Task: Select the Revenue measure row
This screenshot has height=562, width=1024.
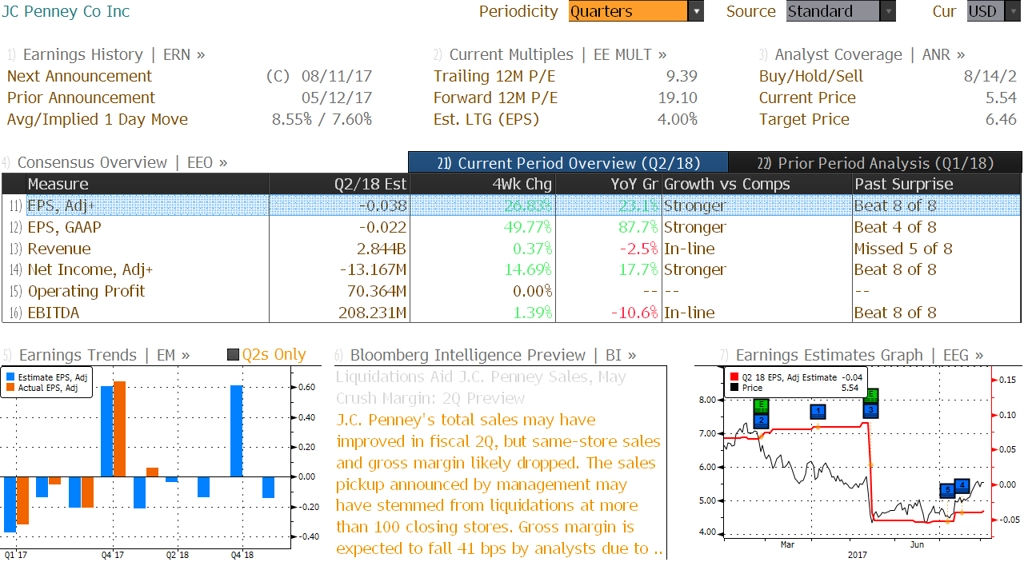Action: pyautogui.click(x=511, y=249)
